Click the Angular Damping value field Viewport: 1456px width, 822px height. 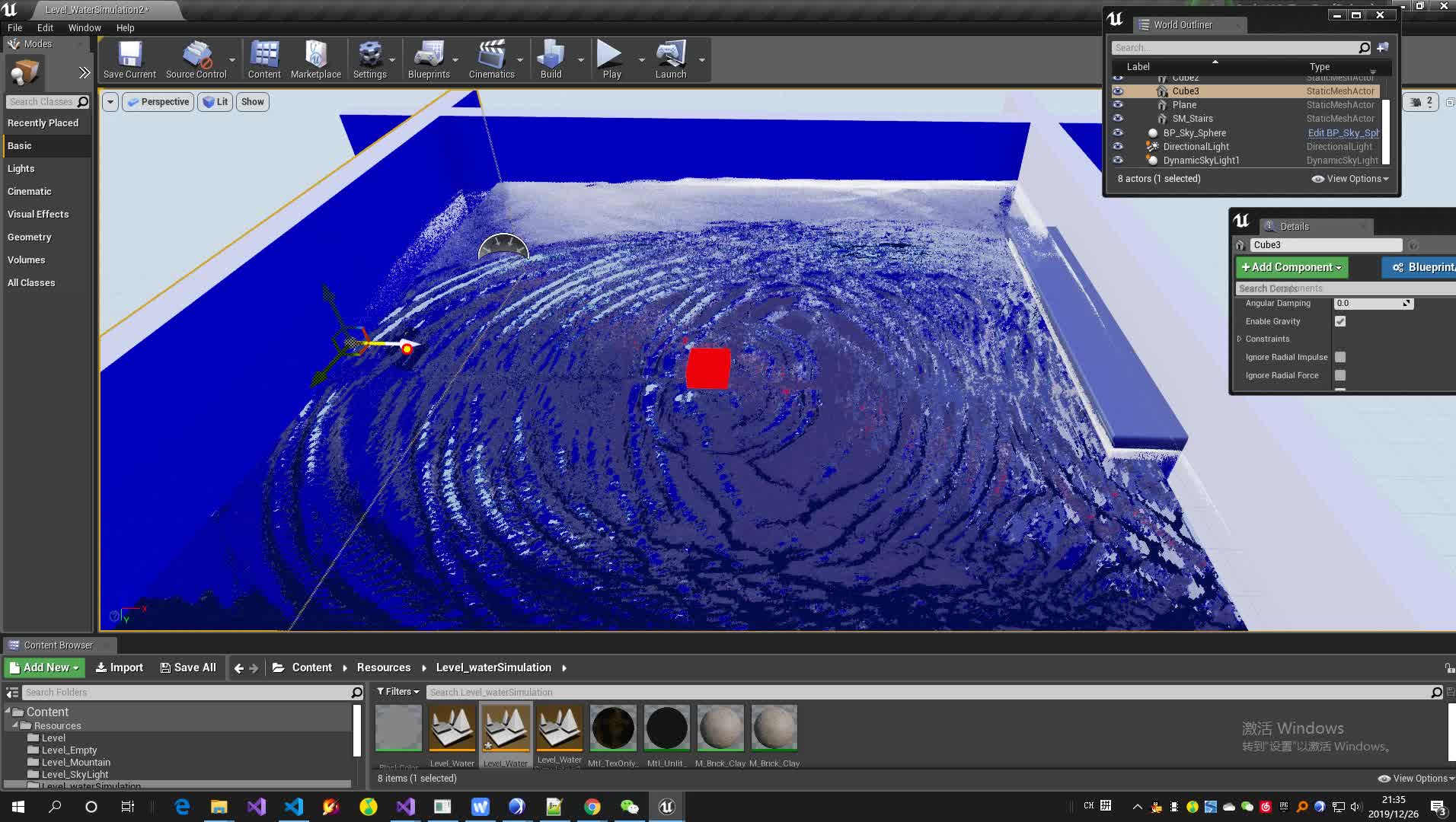point(1373,303)
